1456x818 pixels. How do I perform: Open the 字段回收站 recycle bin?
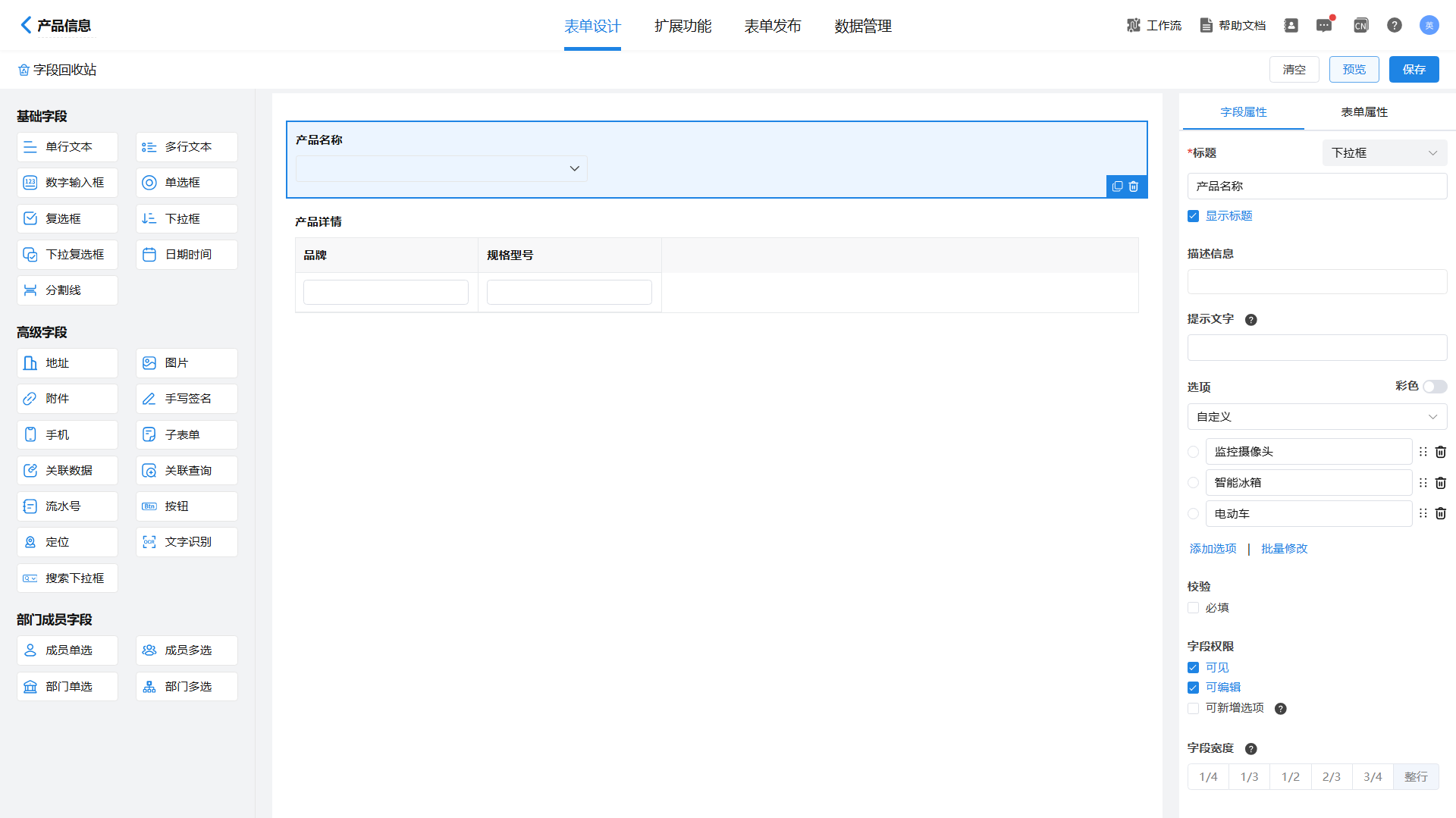(58, 70)
